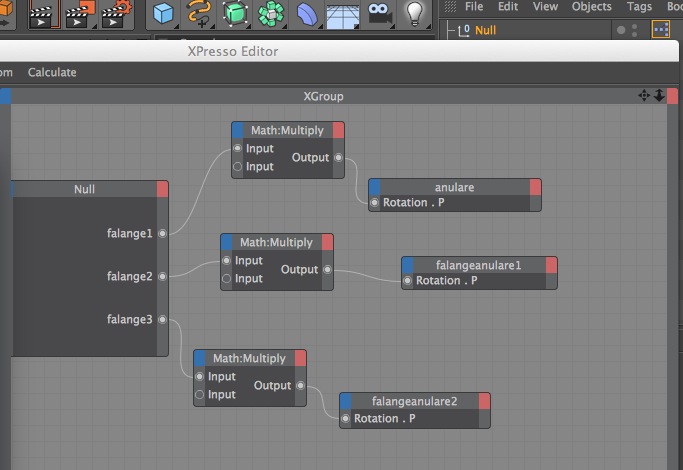Open the Tags menu
The width and height of the screenshot is (683, 470).
pos(639,7)
